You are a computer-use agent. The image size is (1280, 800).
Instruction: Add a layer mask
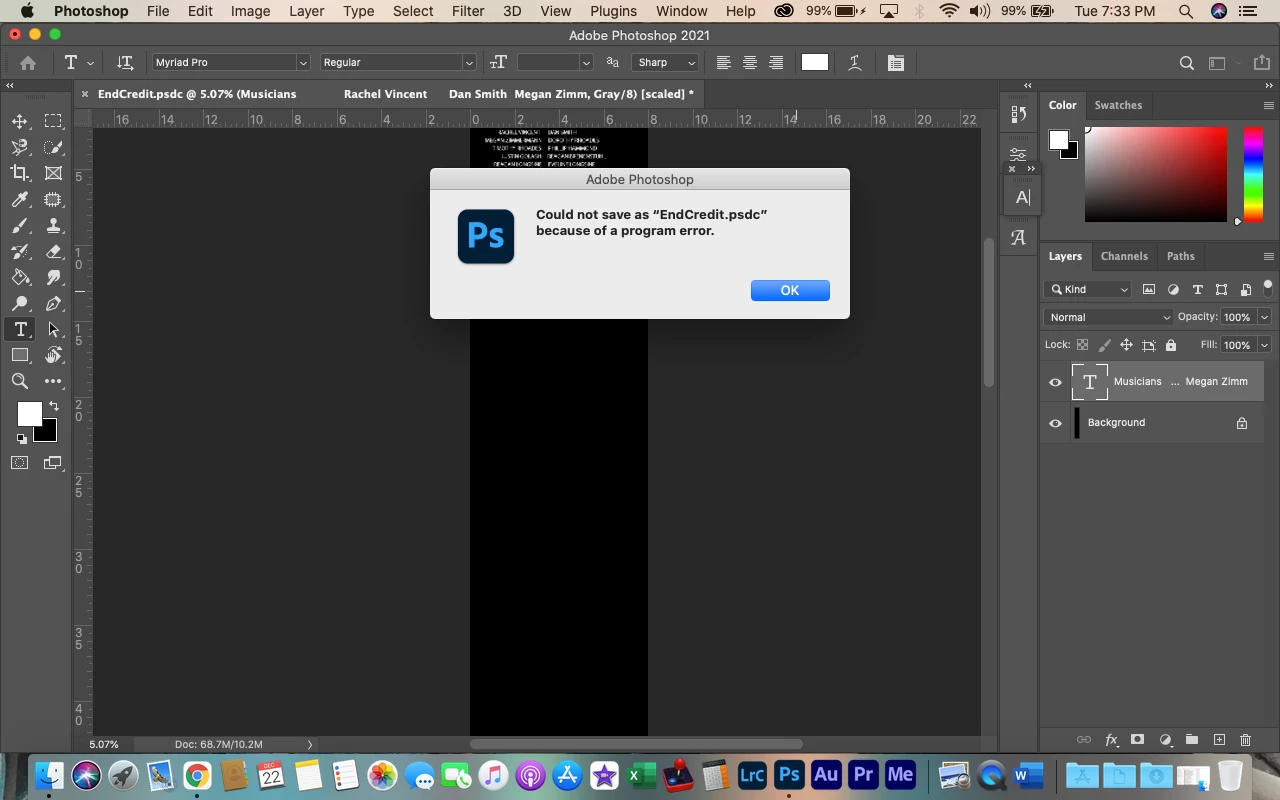tap(1137, 740)
